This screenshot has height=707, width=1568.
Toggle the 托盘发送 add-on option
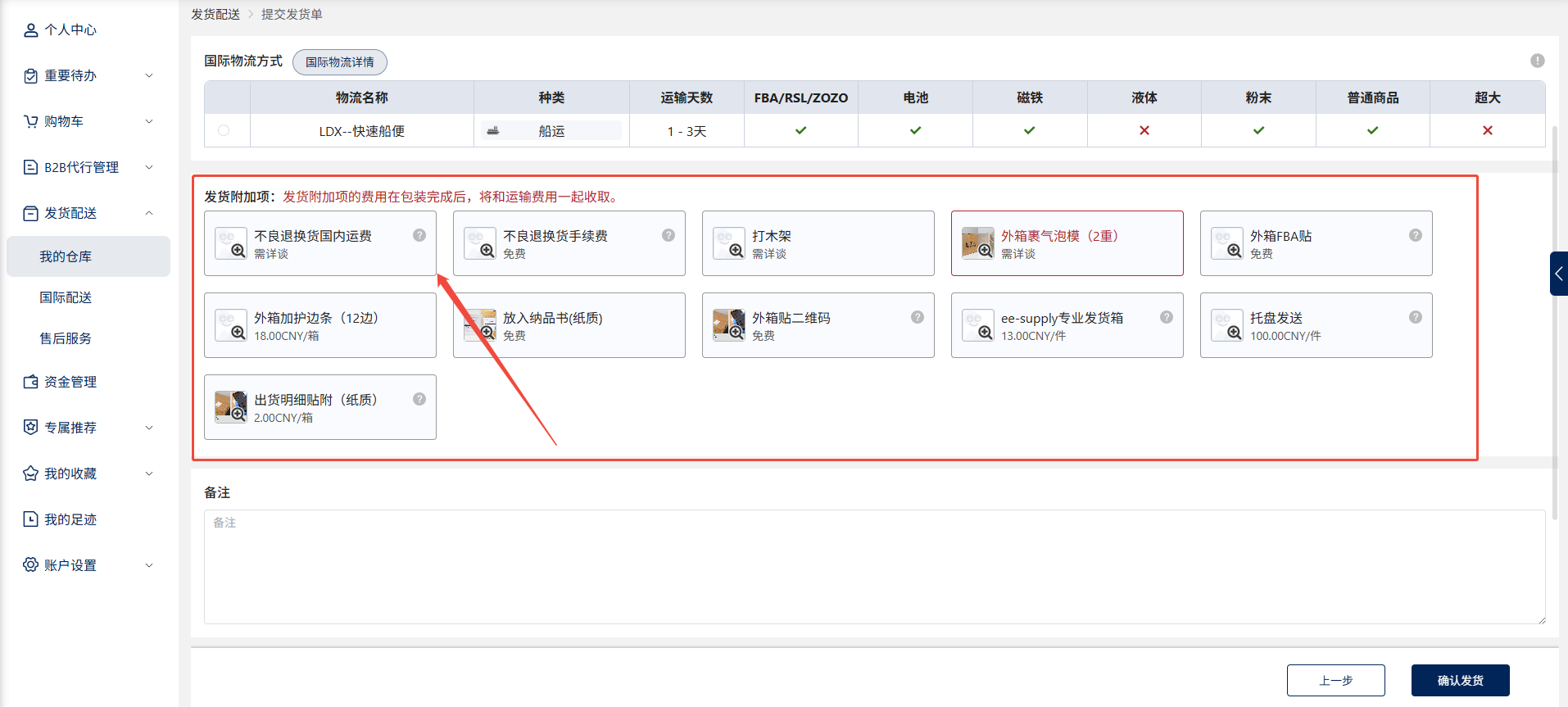[x=1316, y=325]
